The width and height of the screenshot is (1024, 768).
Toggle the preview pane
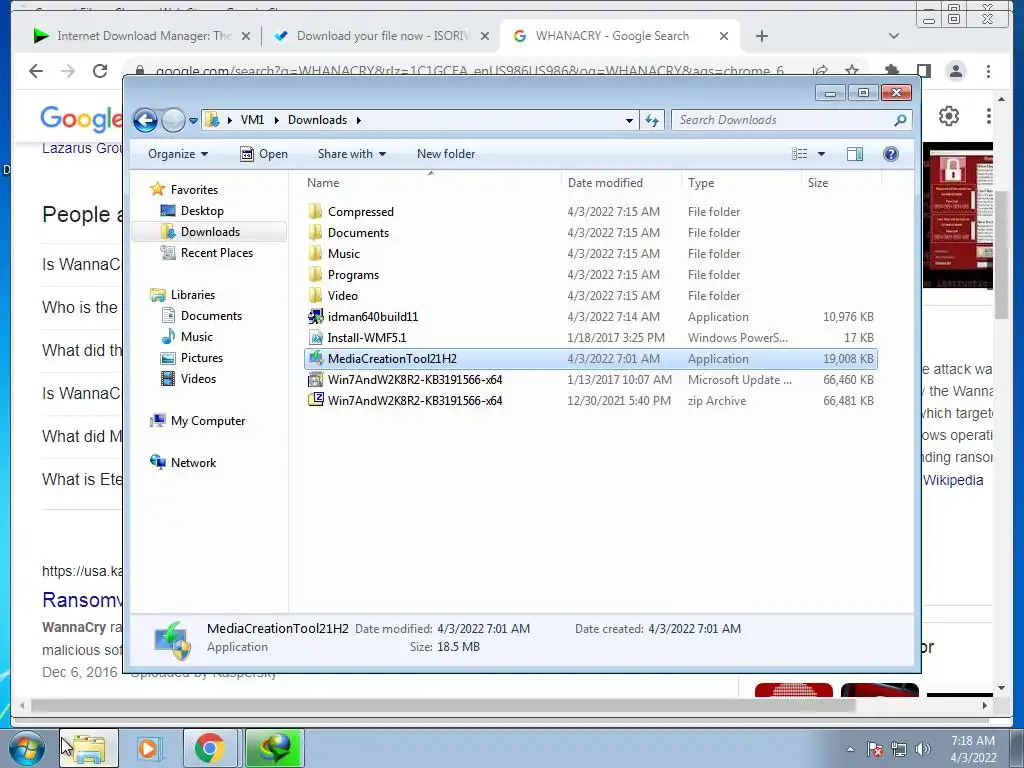(x=854, y=154)
